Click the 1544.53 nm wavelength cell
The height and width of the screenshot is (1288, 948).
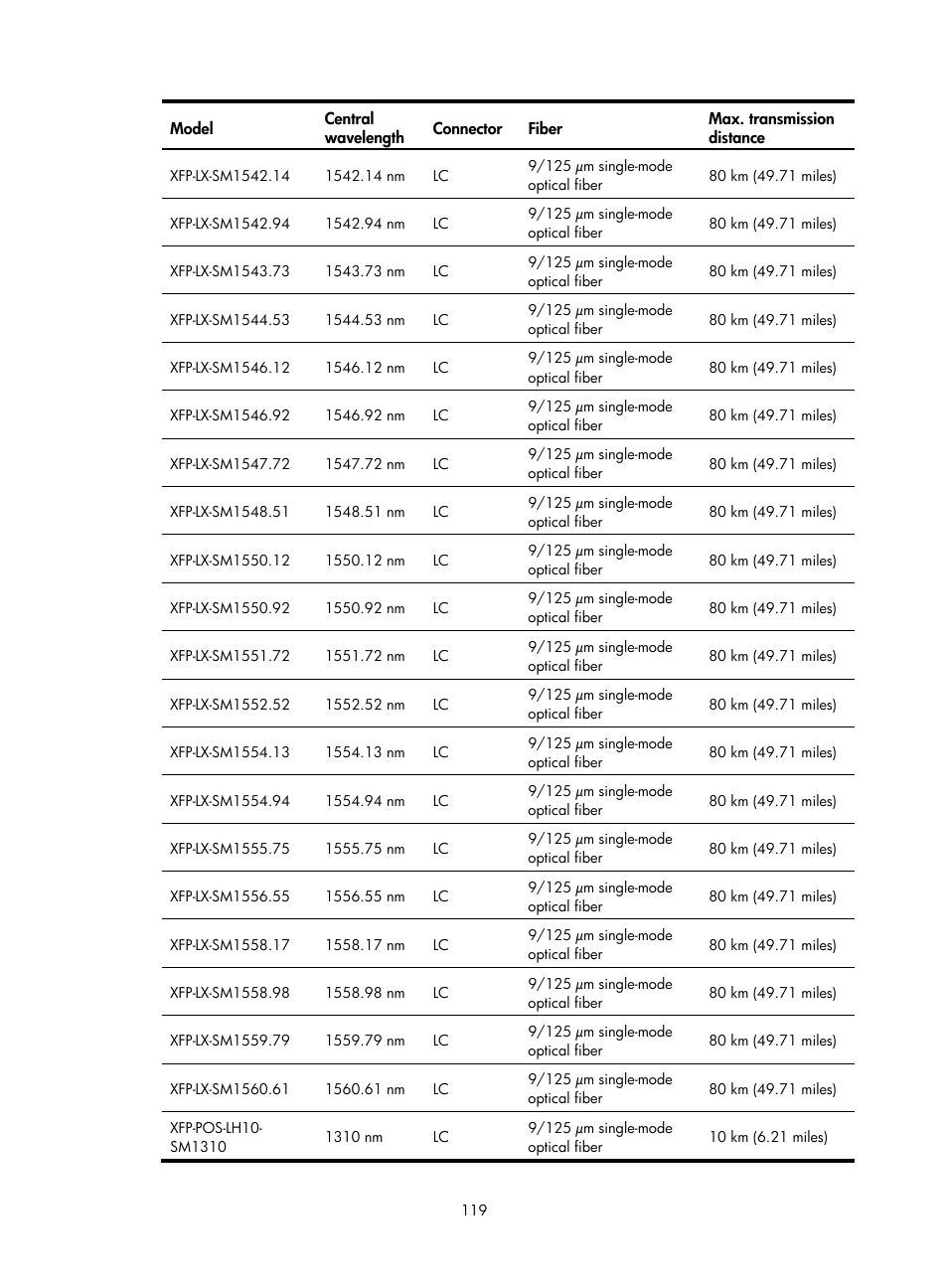click(x=365, y=320)
